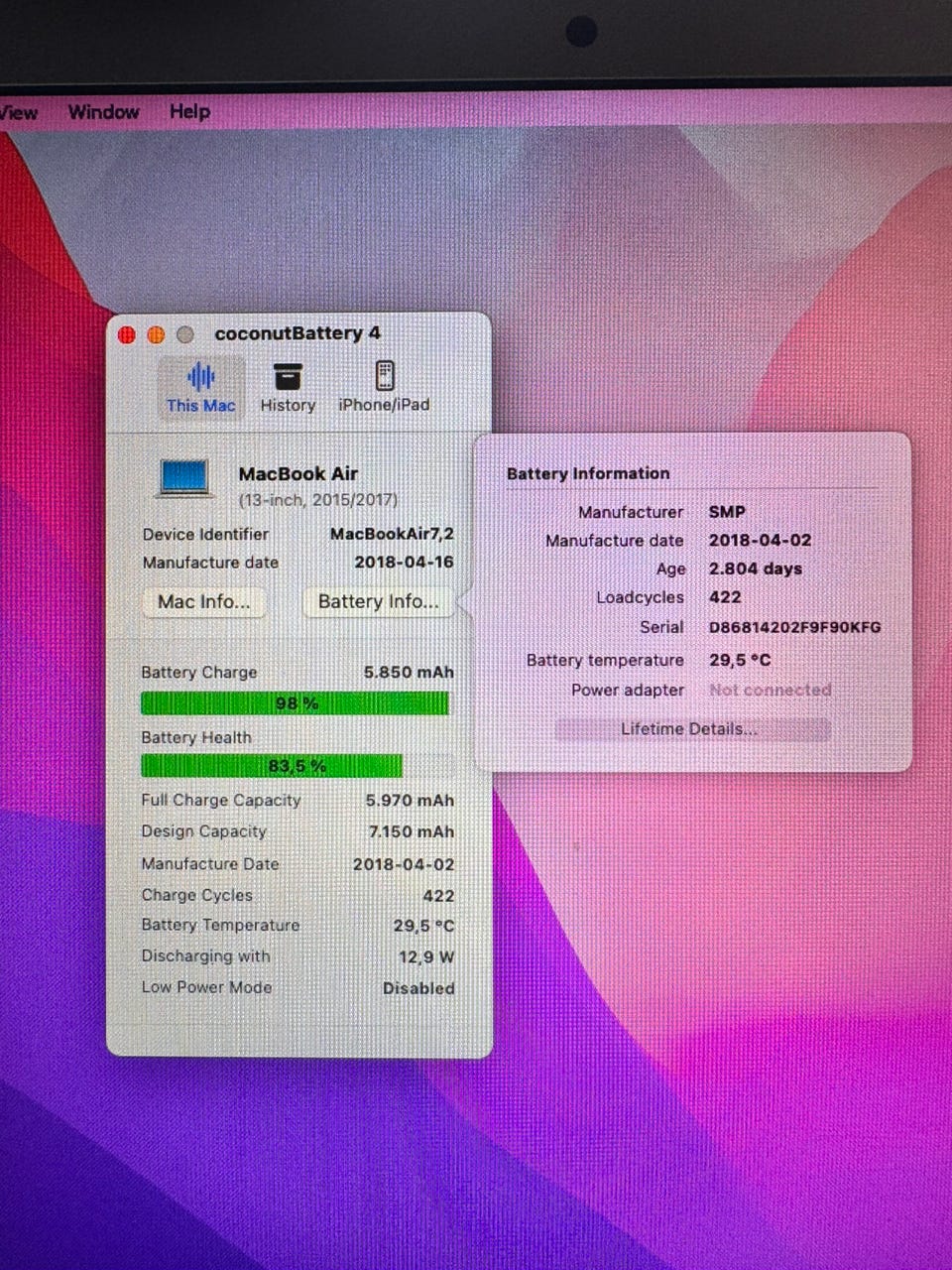This screenshot has height=1270, width=952.
Task: Click the Loadcycles value in Battery Information
Action: (x=725, y=597)
